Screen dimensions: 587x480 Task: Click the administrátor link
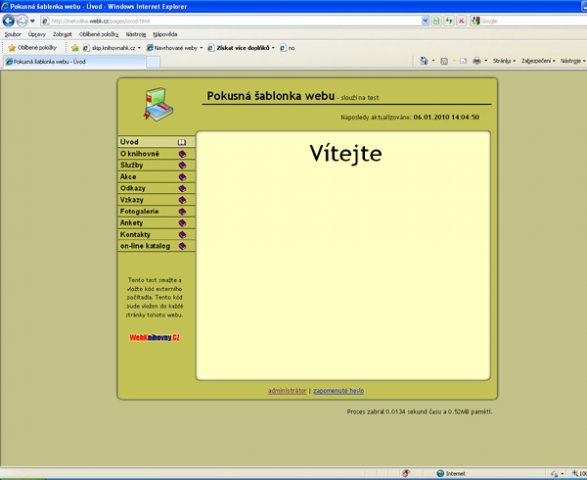[287, 391]
